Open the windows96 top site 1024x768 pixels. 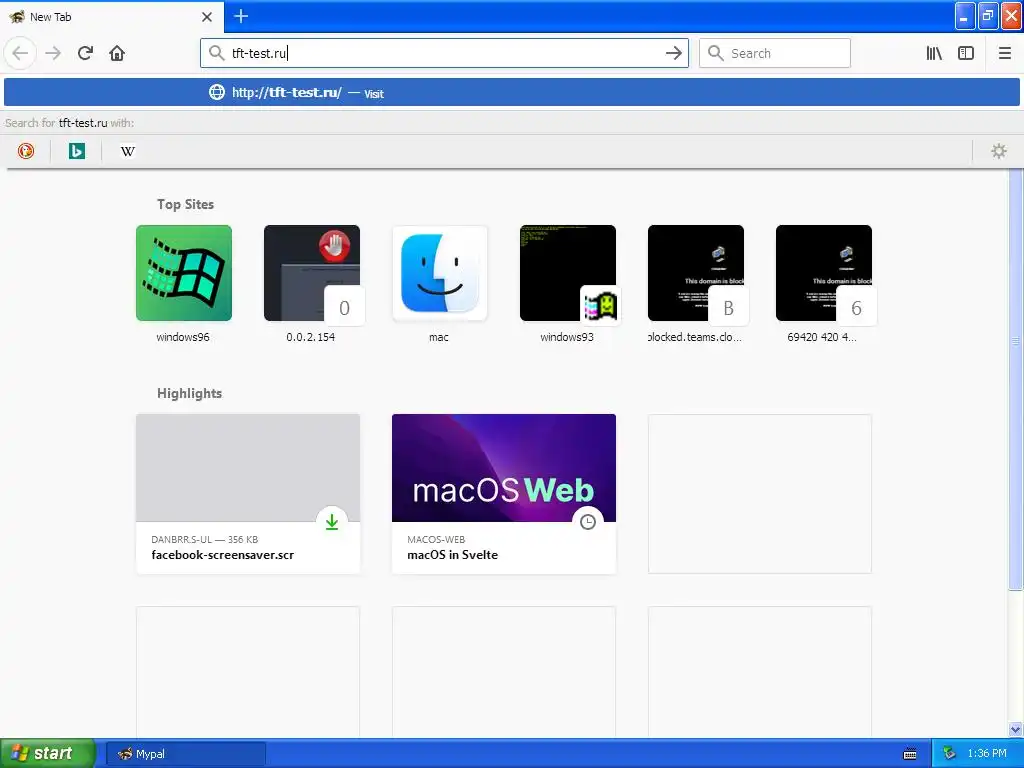click(184, 284)
